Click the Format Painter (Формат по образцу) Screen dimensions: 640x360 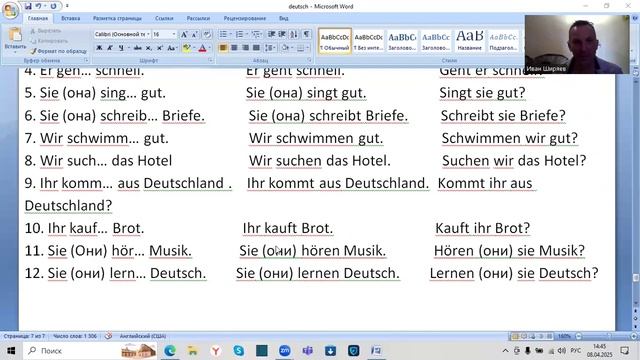(59, 51)
